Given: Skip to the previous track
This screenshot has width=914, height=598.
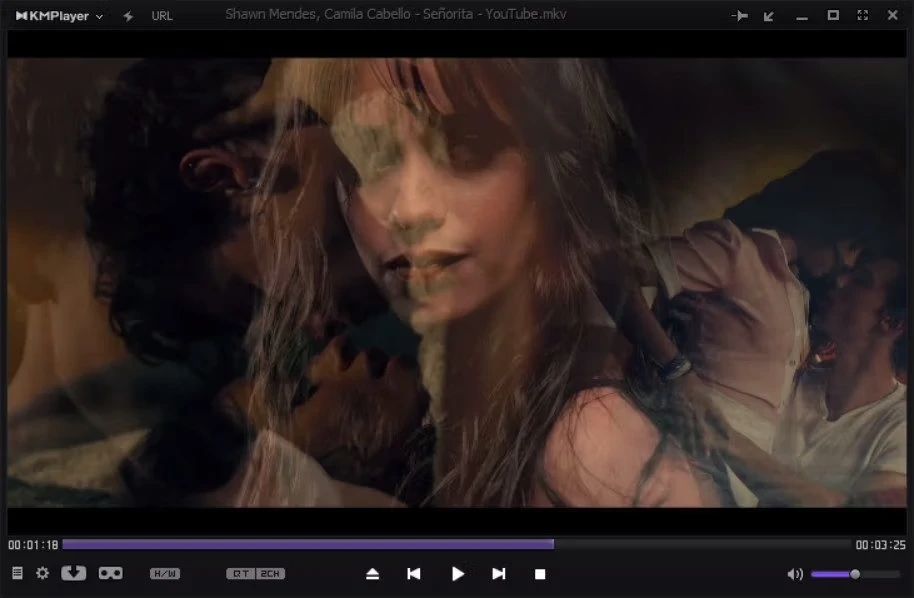Looking at the screenshot, I should [x=413, y=574].
